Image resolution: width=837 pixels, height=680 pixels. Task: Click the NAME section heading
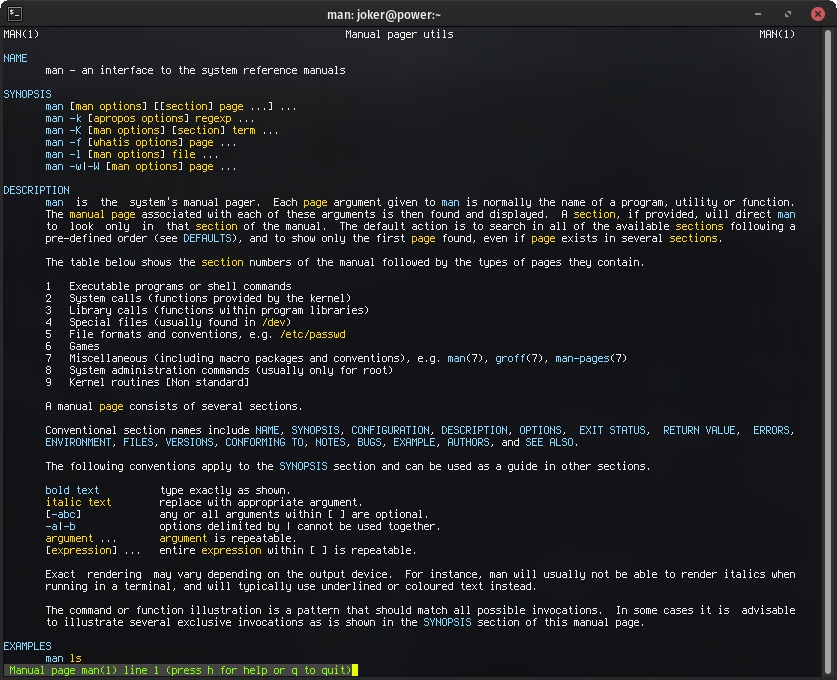coord(15,58)
